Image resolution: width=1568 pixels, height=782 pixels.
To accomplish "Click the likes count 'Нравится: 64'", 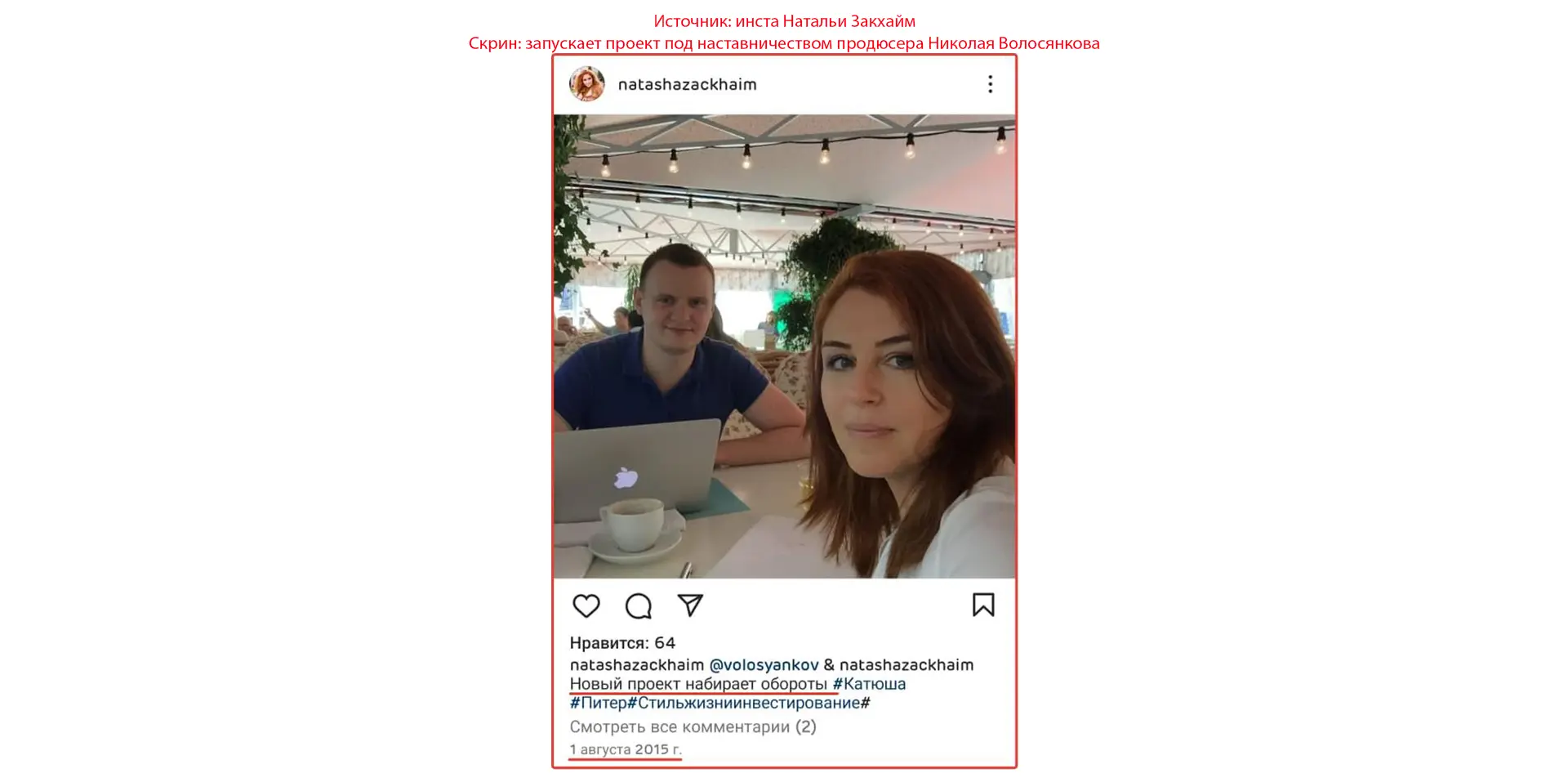I will [x=622, y=642].
